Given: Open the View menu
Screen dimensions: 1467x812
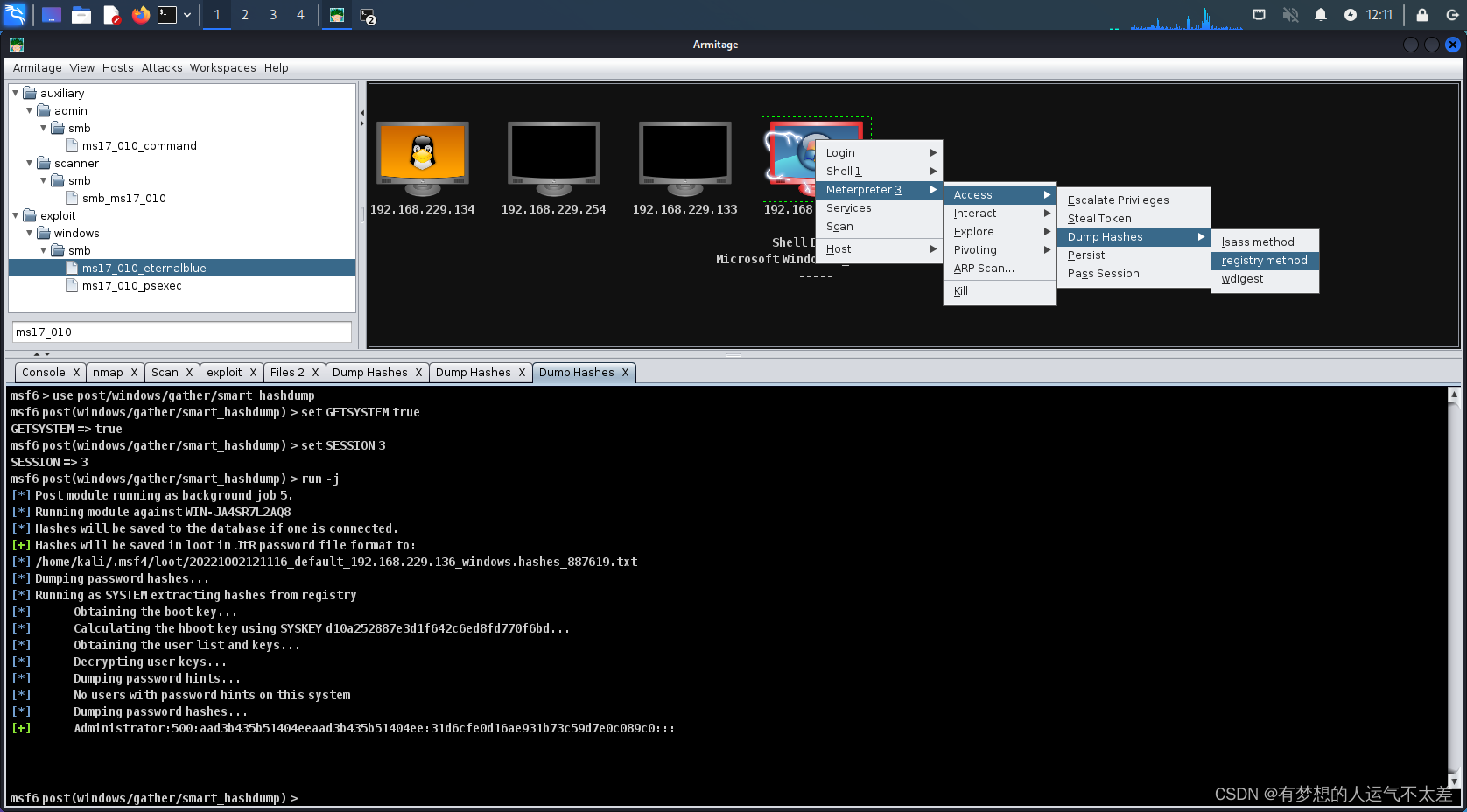Looking at the screenshot, I should point(82,68).
